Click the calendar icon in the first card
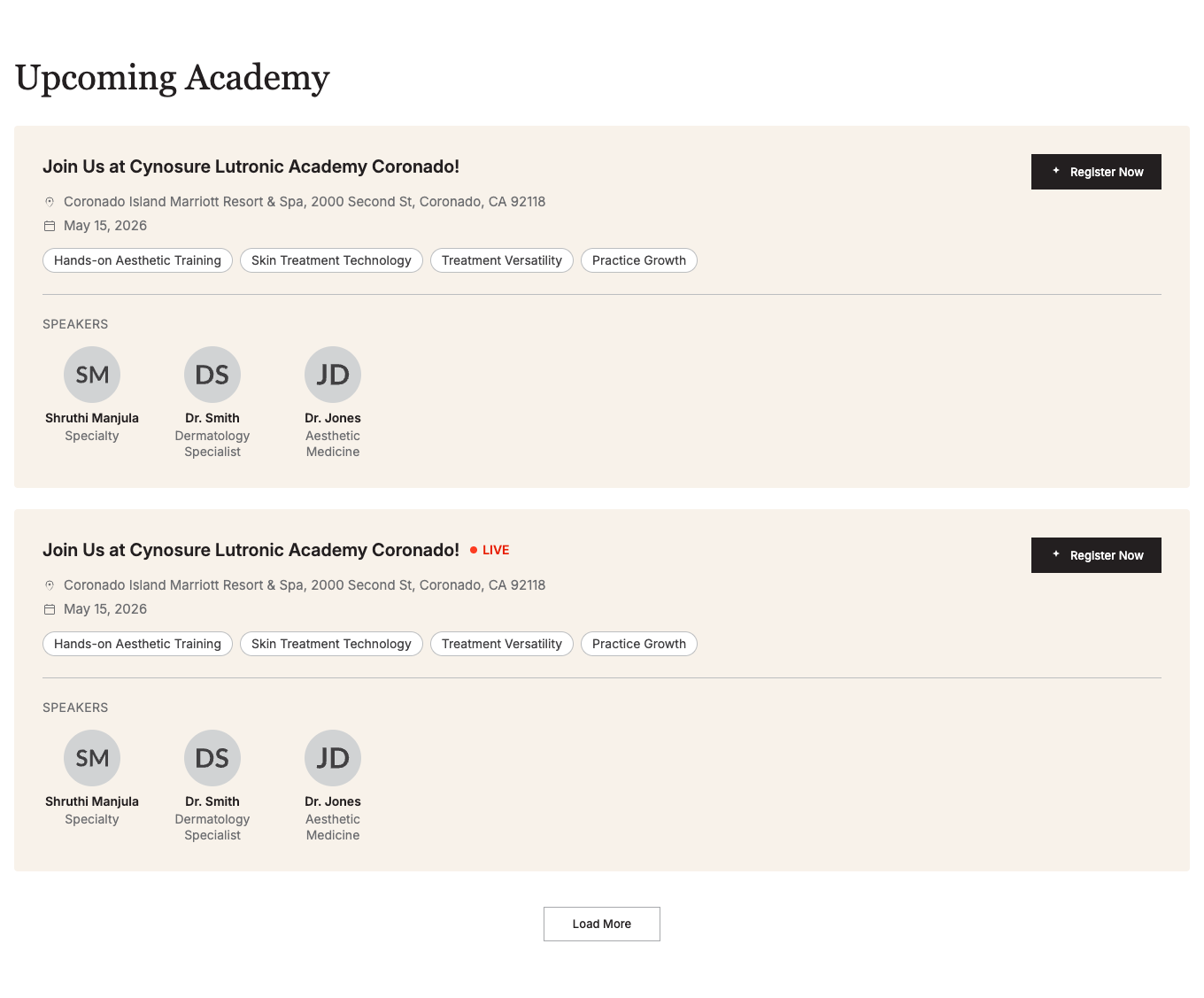 pyautogui.click(x=50, y=226)
